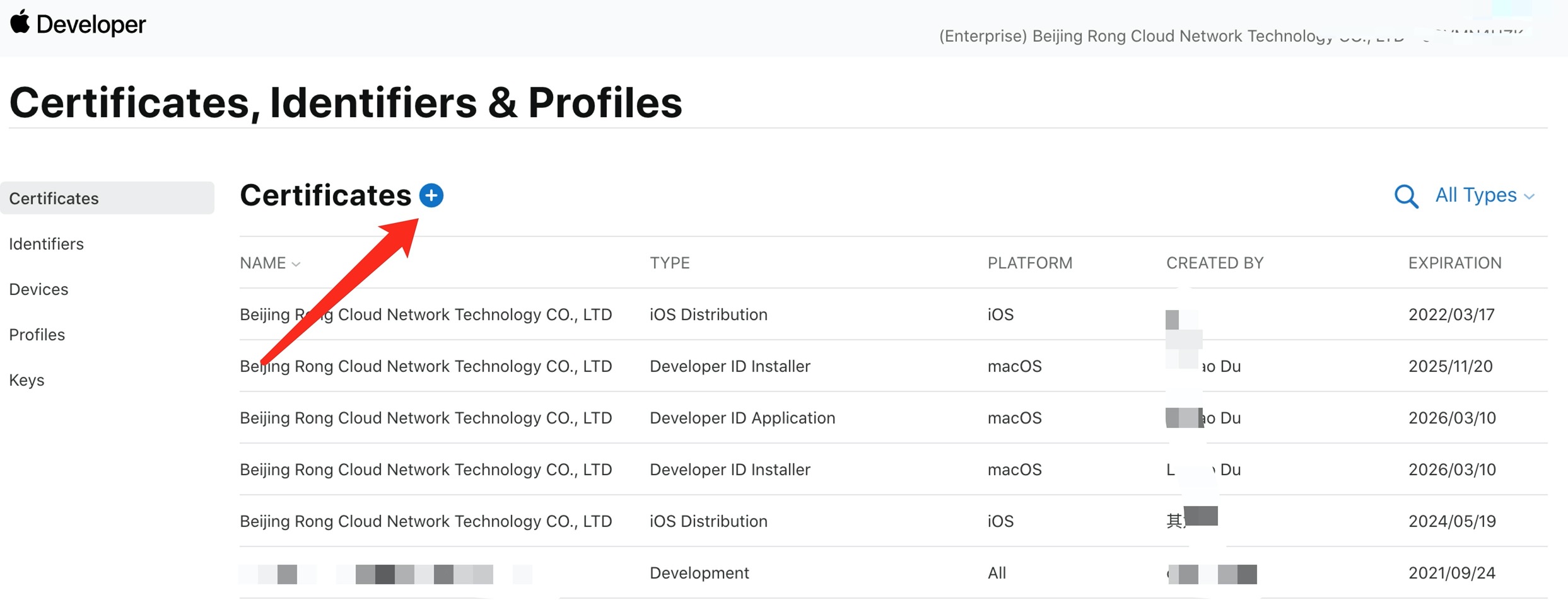This screenshot has width=1568, height=600.
Task: Expand the All Types filter dropdown
Action: [x=1484, y=195]
